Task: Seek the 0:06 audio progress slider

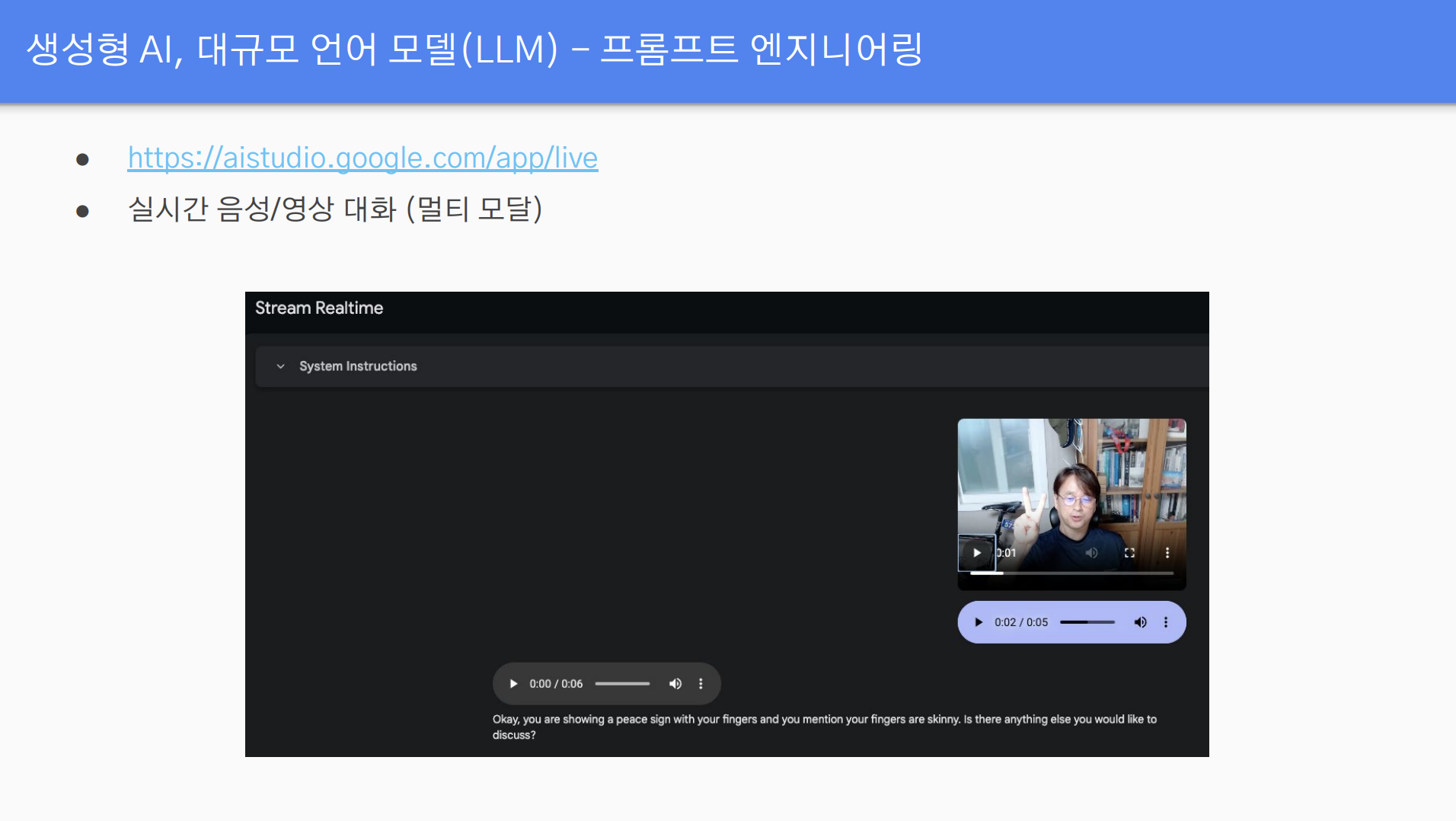Action: pyautogui.click(x=622, y=684)
